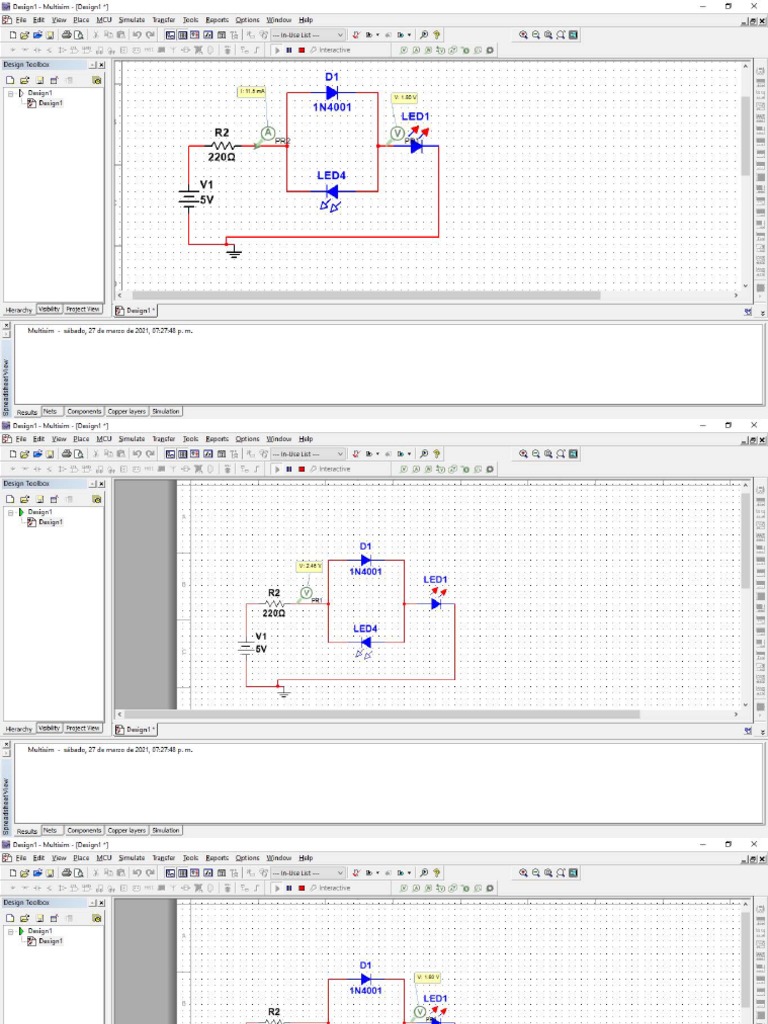Viewport: 768px width, 1024px height.
Task: Click the help question mark icon in top toolbar
Action: click(437, 34)
